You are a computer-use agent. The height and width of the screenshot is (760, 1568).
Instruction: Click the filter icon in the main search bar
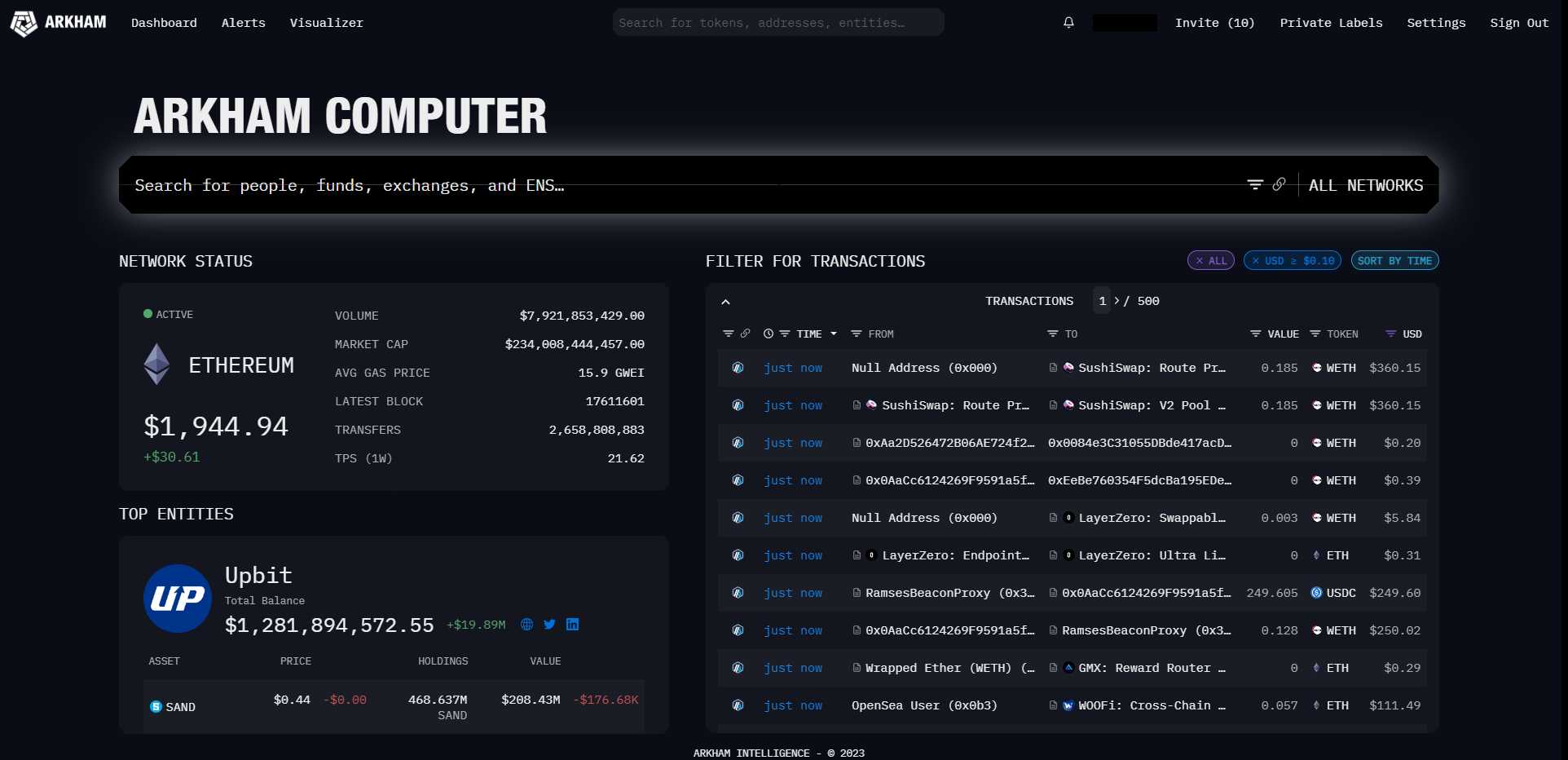pyautogui.click(x=1255, y=185)
